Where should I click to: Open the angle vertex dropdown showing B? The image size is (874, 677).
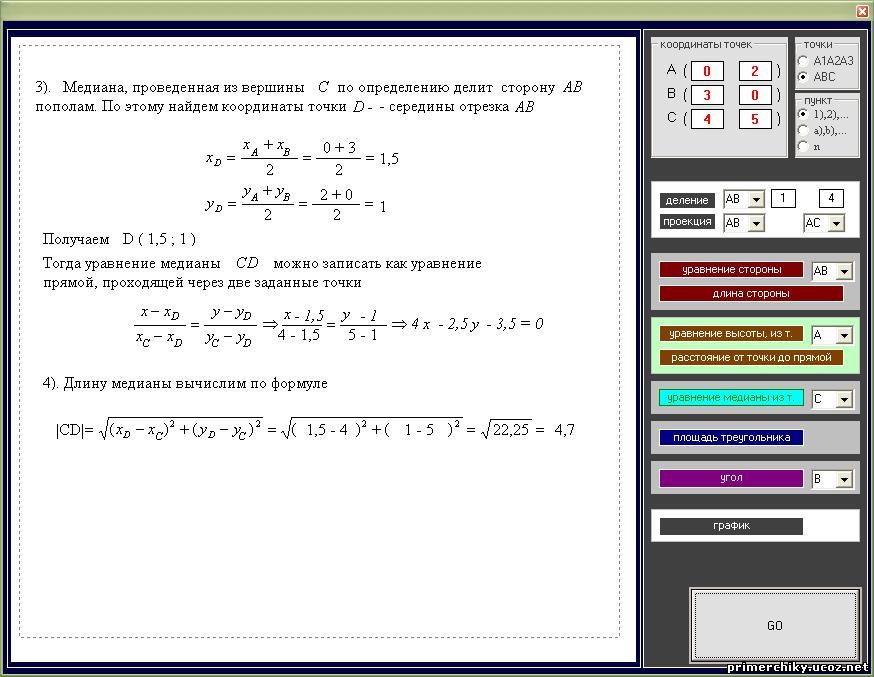(845, 479)
